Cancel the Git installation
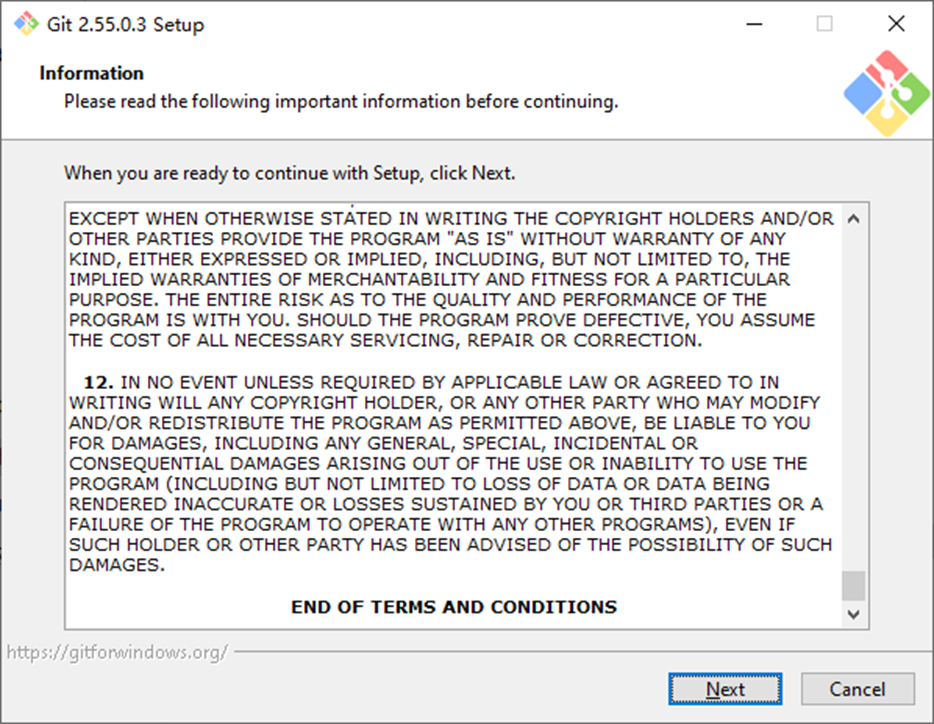This screenshot has width=934, height=724. click(x=857, y=689)
